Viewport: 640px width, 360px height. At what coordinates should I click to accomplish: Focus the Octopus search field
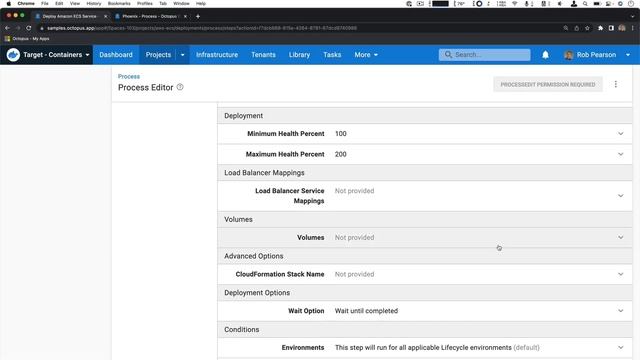tap(484, 55)
